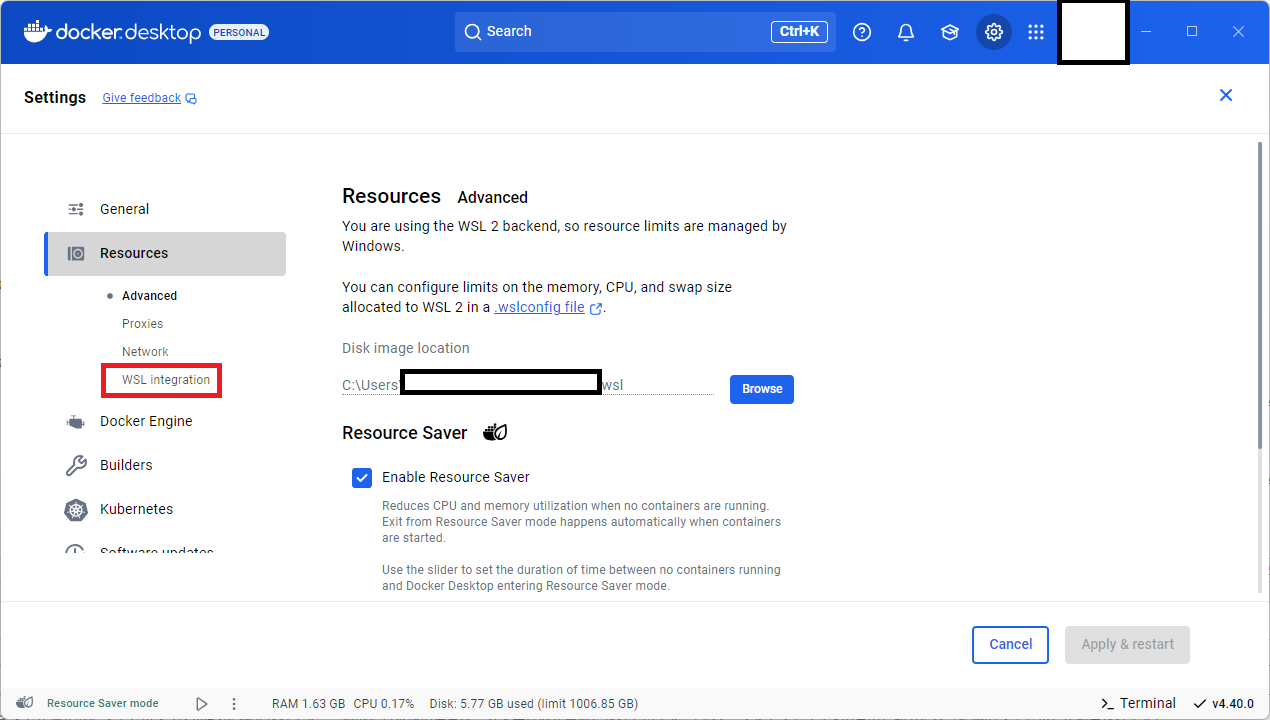Open the Kubernetes settings section
1270x720 pixels.
pyautogui.click(x=136, y=509)
